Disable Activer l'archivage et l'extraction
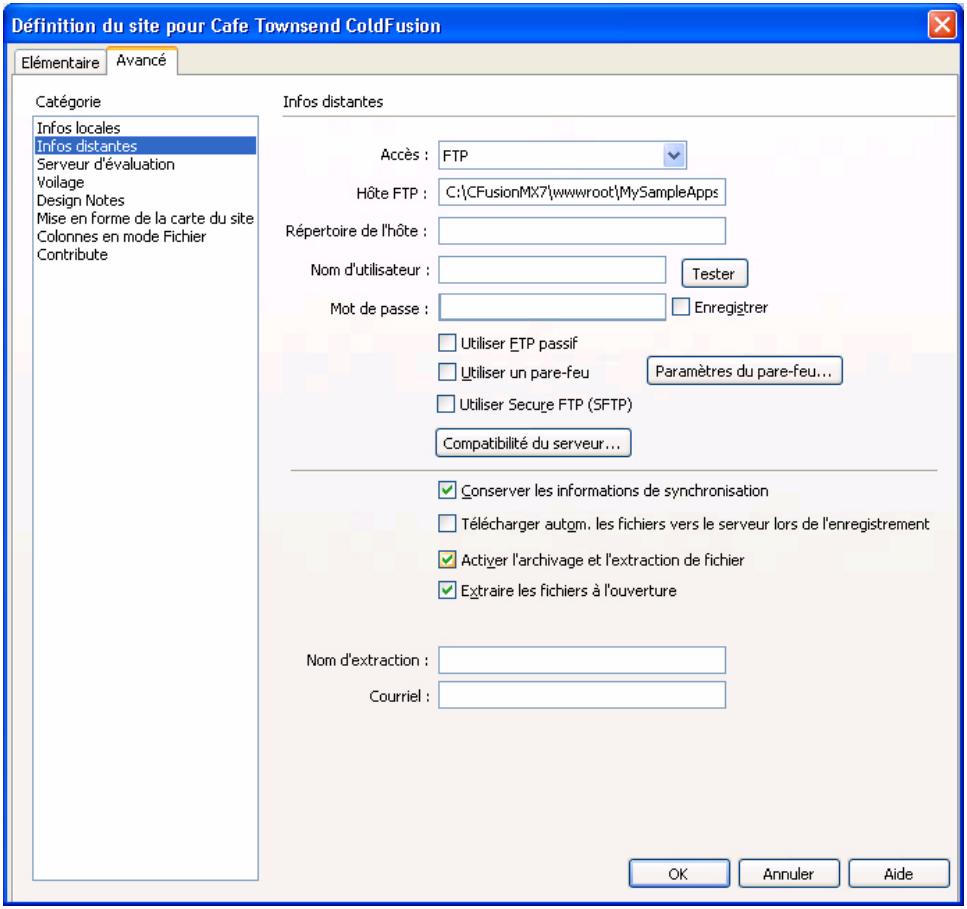This screenshot has height=909, width=967. coord(446,559)
